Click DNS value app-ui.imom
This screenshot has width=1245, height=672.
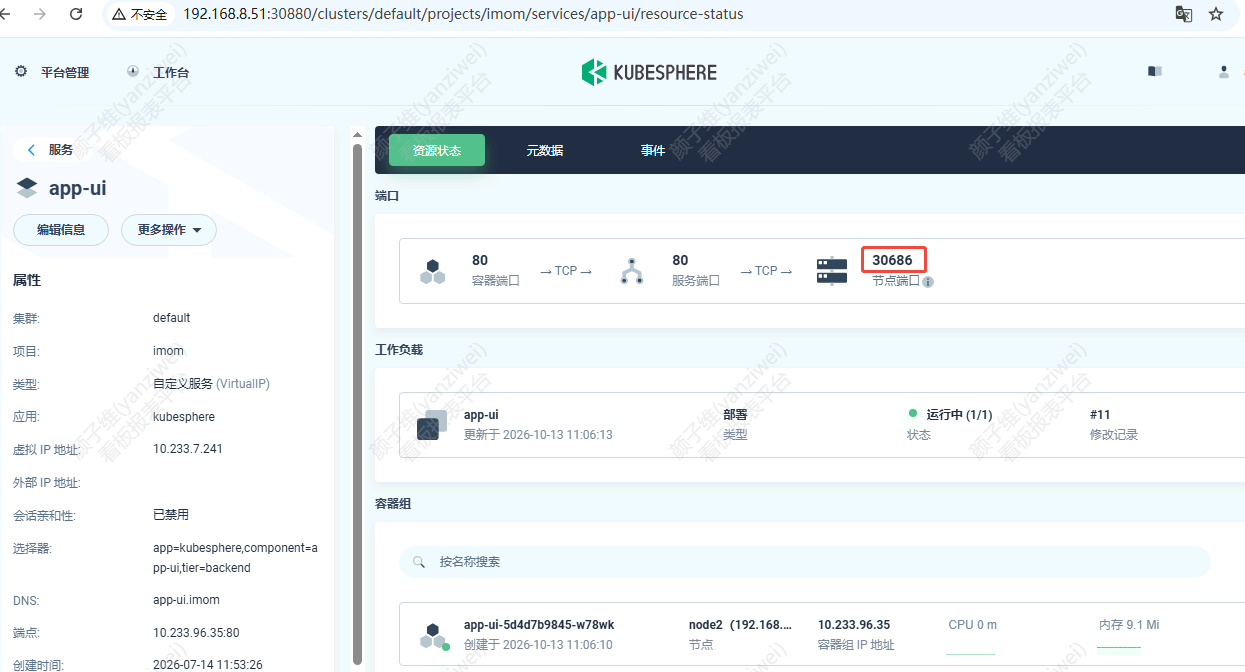point(186,600)
